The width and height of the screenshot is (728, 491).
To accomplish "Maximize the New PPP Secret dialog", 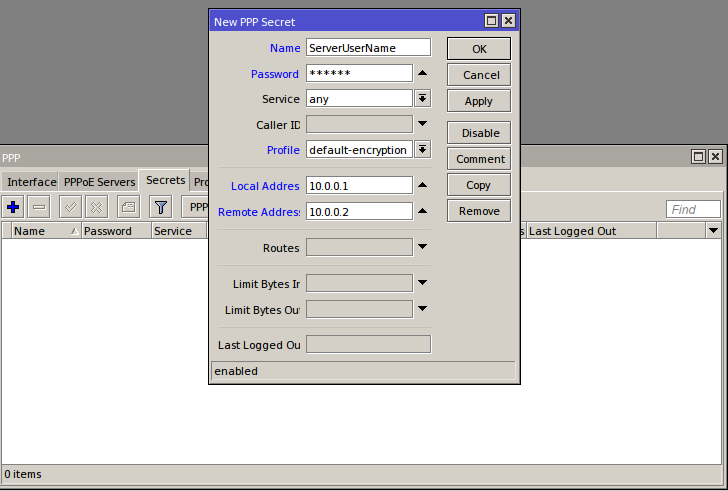I will pyautogui.click(x=491, y=21).
